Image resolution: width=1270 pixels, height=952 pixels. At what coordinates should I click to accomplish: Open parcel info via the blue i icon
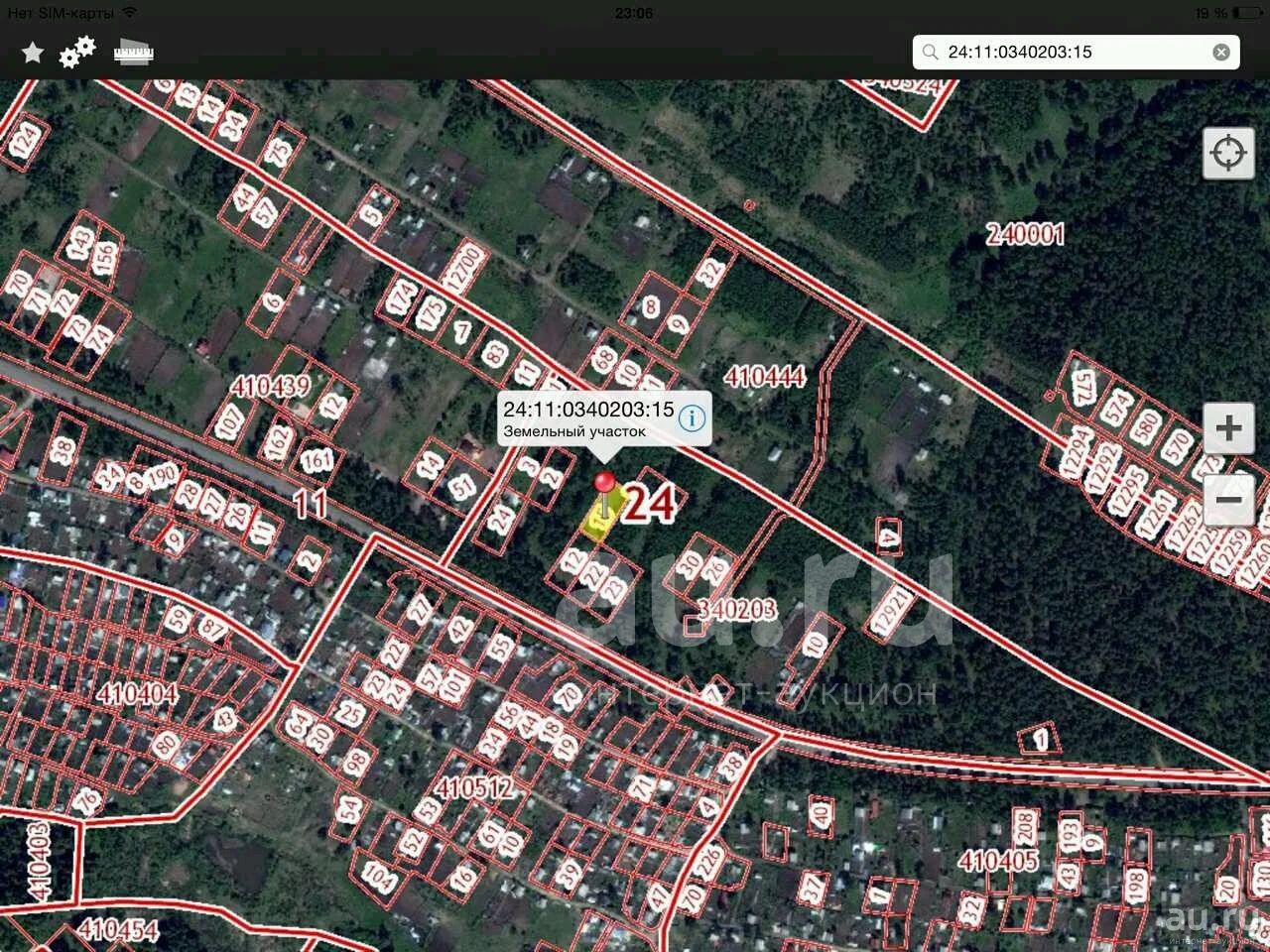point(692,417)
